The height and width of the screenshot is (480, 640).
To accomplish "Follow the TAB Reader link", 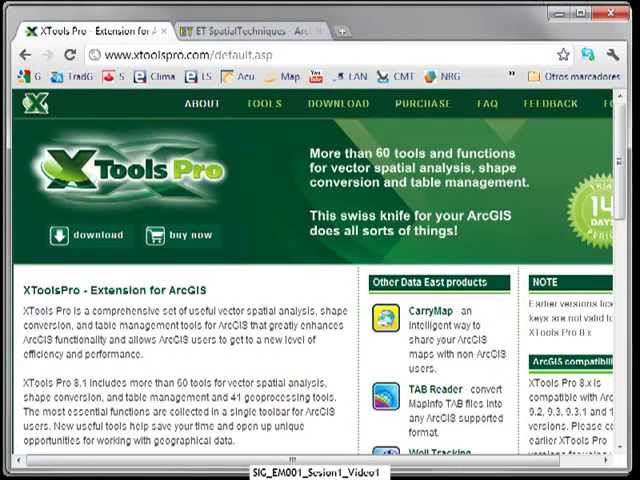I will tap(436, 389).
